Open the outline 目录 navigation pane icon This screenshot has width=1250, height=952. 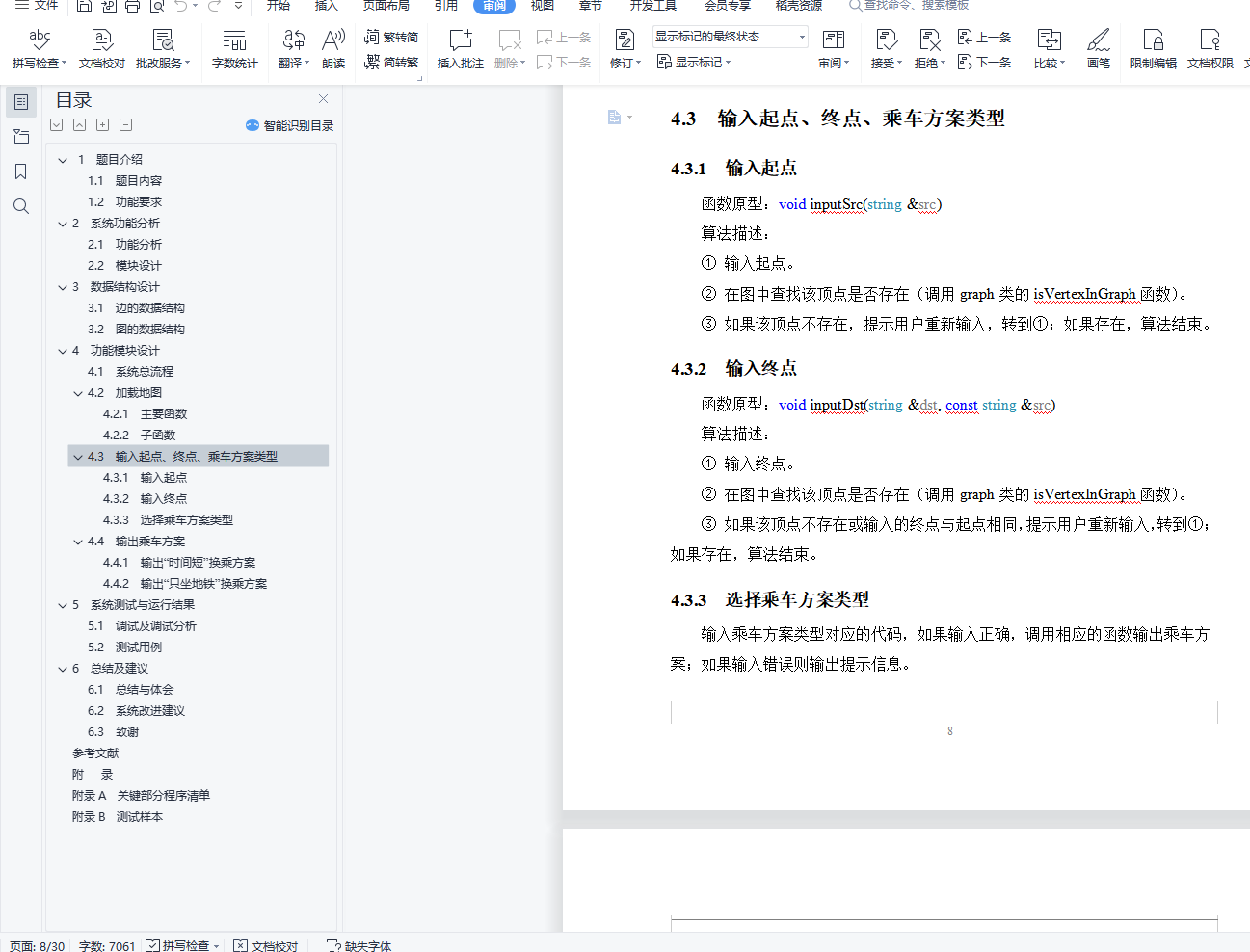click(x=21, y=102)
